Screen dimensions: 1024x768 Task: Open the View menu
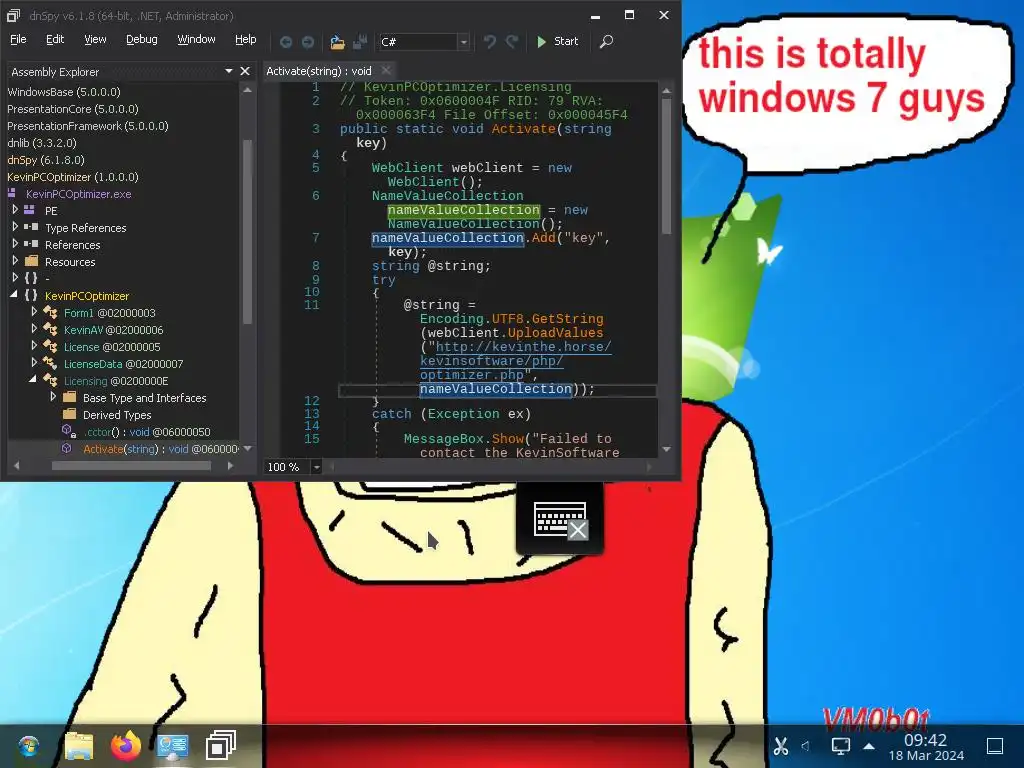coord(95,39)
